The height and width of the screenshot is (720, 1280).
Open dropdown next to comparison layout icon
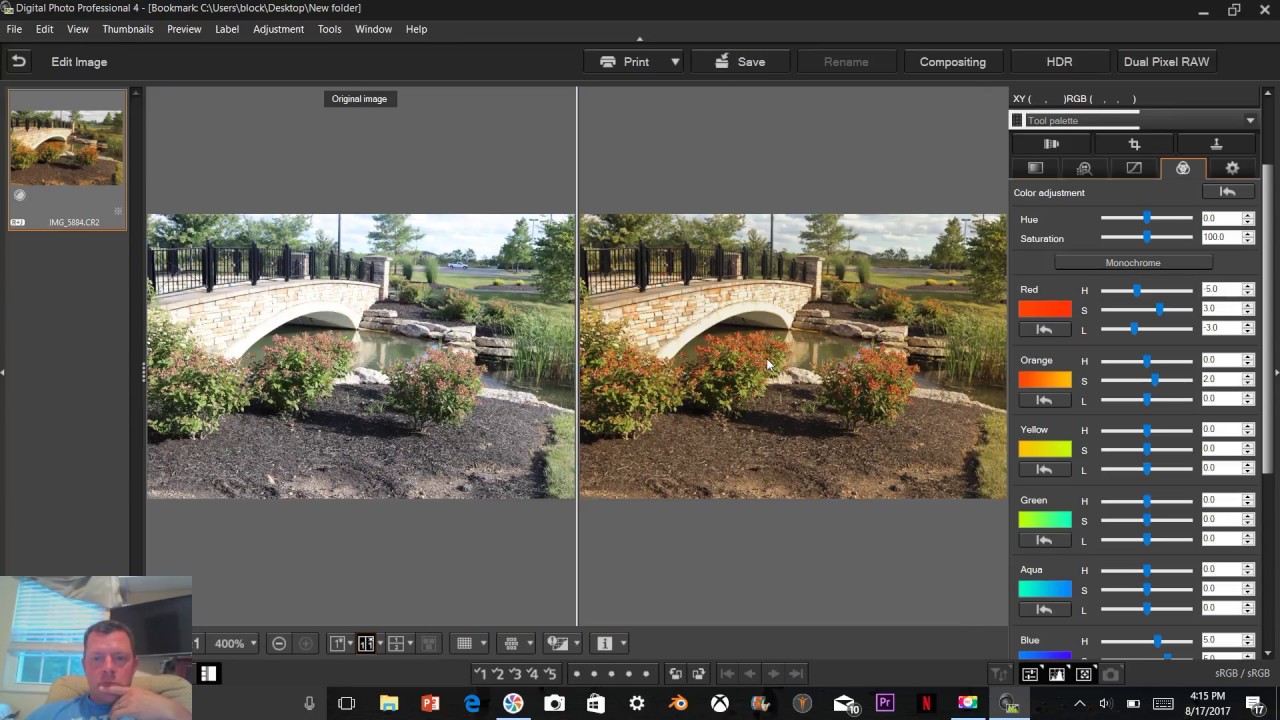(x=380, y=643)
